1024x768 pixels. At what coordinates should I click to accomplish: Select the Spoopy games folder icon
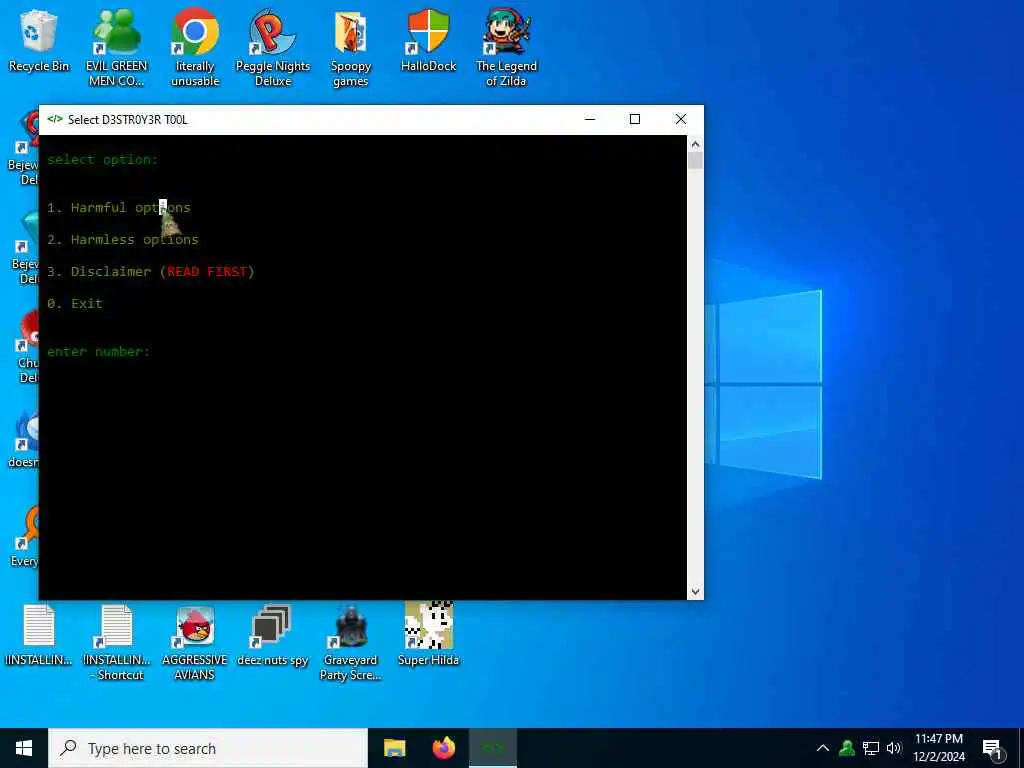click(351, 48)
